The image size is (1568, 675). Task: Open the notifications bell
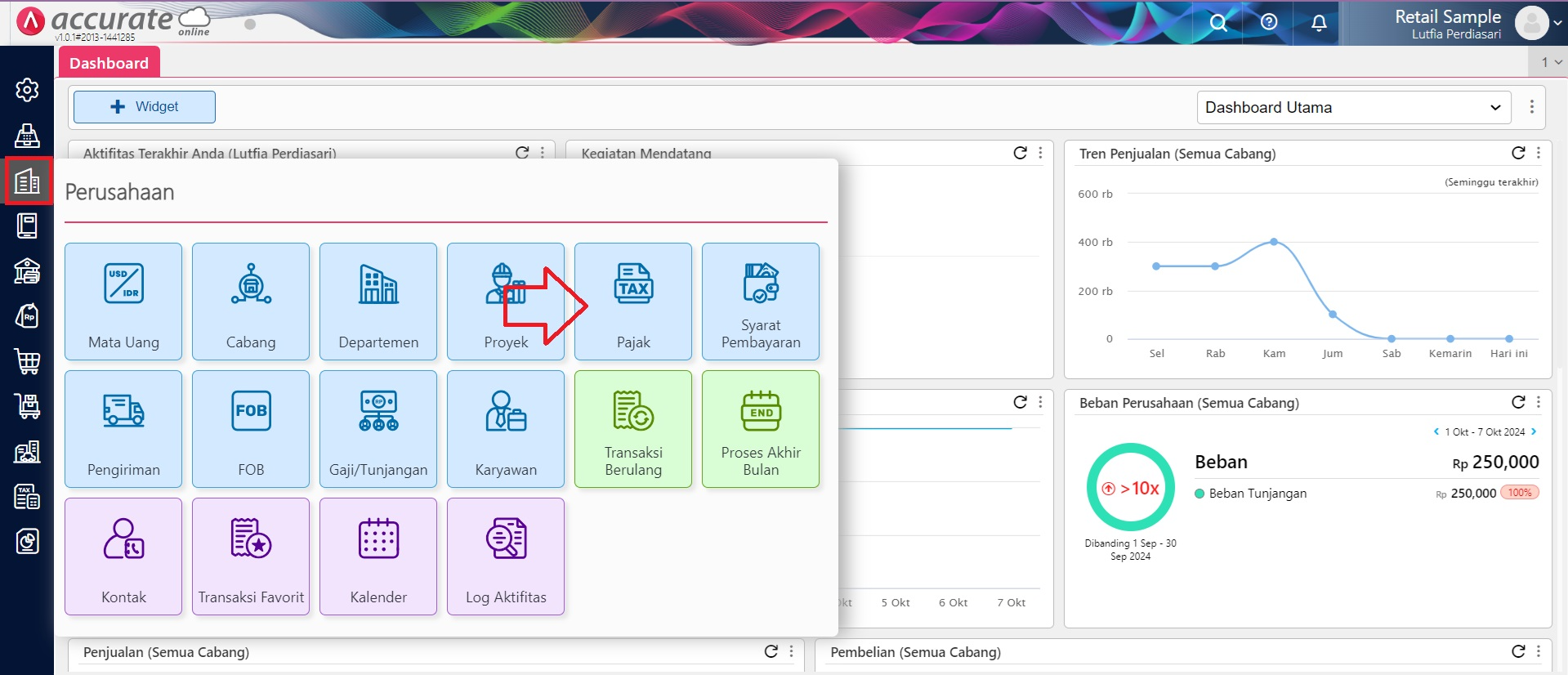[x=1319, y=22]
